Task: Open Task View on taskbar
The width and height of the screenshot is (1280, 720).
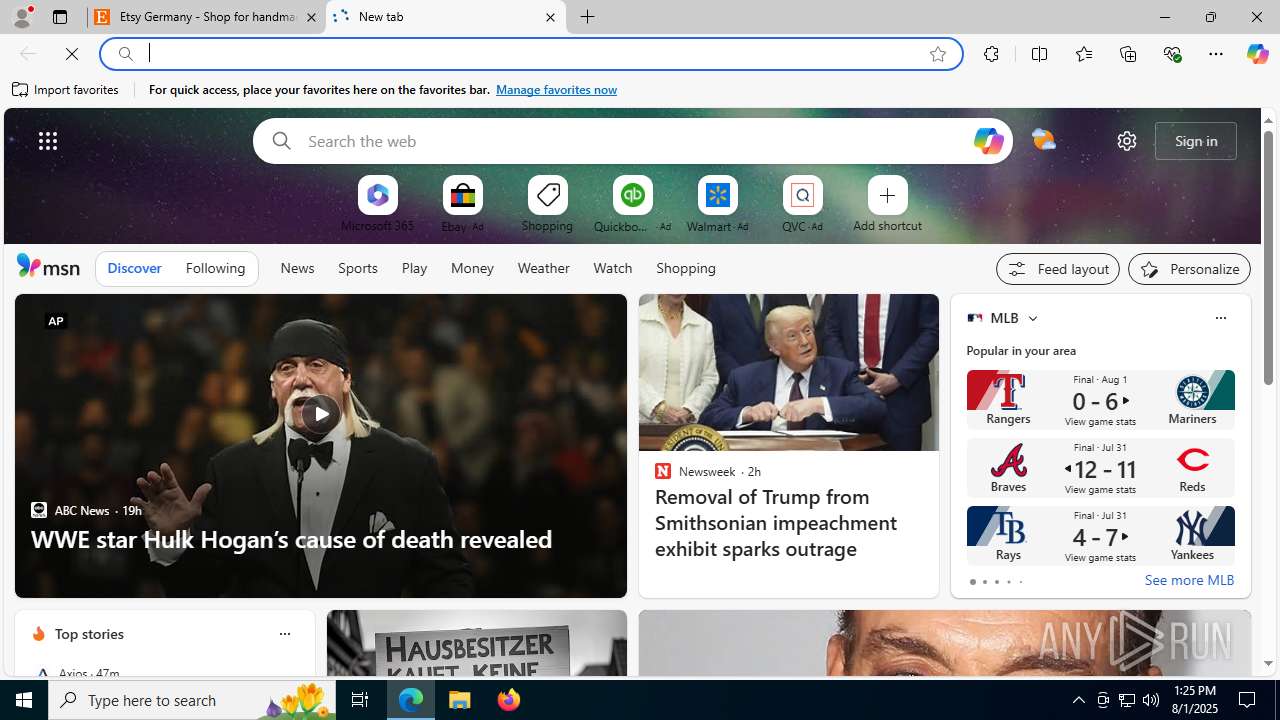Action: click(x=359, y=700)
